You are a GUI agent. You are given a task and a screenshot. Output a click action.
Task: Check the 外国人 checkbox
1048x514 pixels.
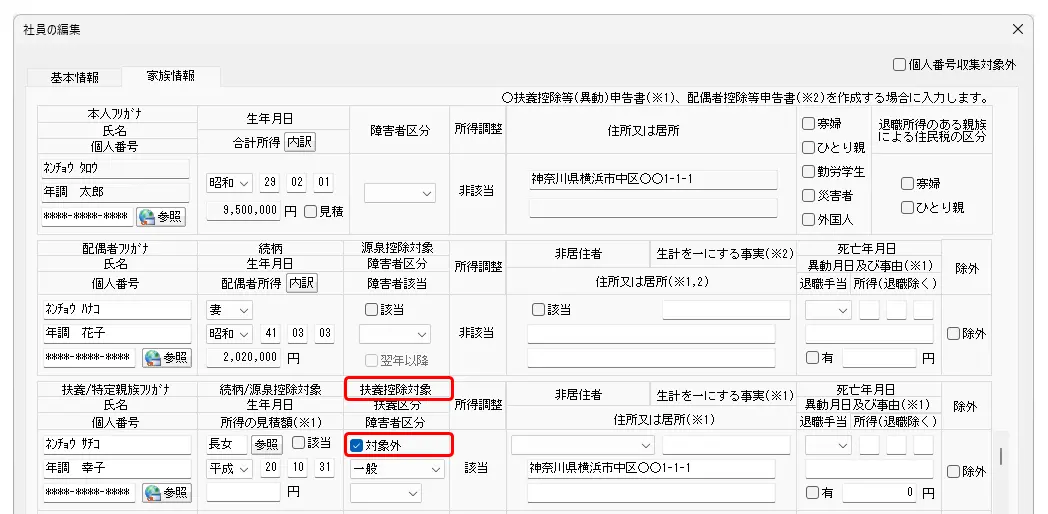tap(808, 219)
